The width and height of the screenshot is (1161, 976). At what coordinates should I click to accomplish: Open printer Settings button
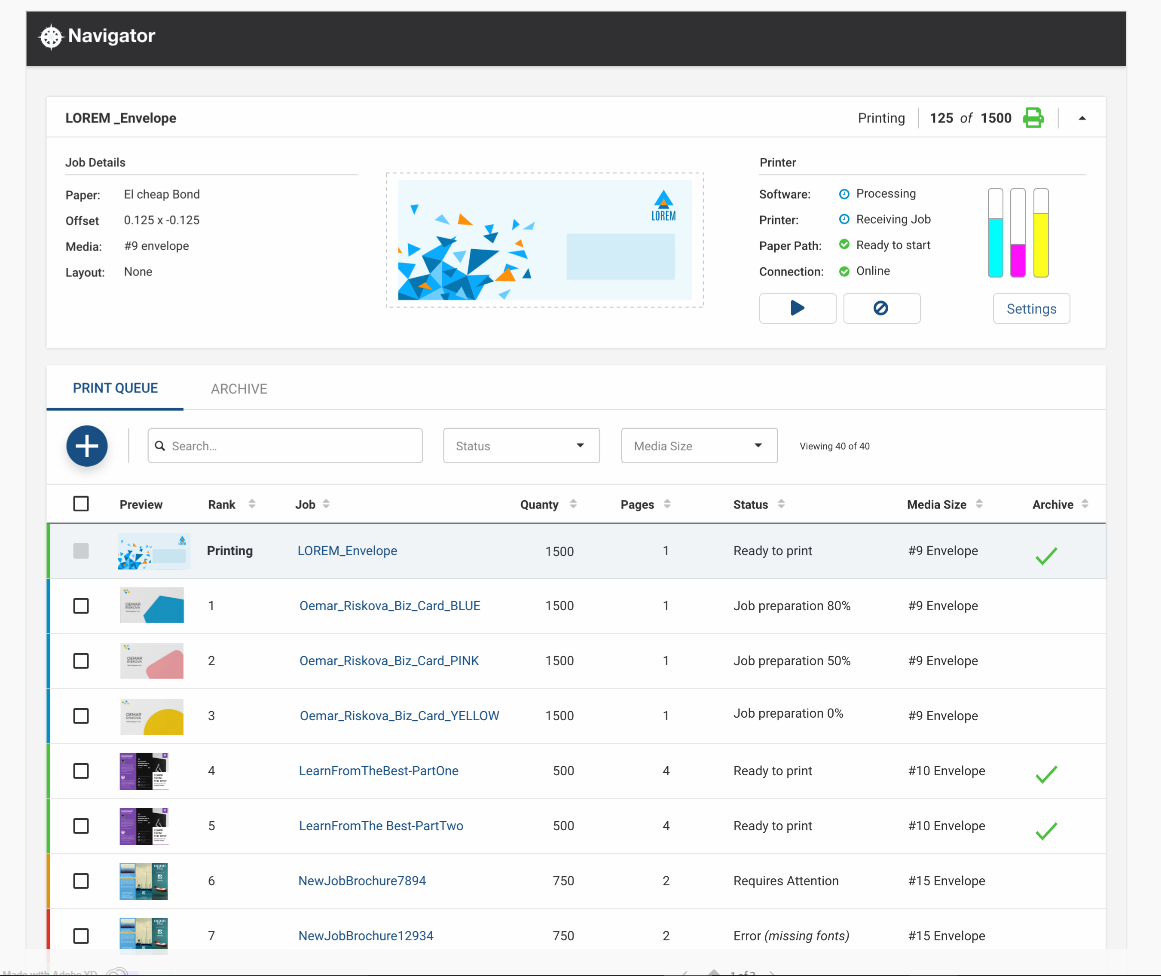1031,309
